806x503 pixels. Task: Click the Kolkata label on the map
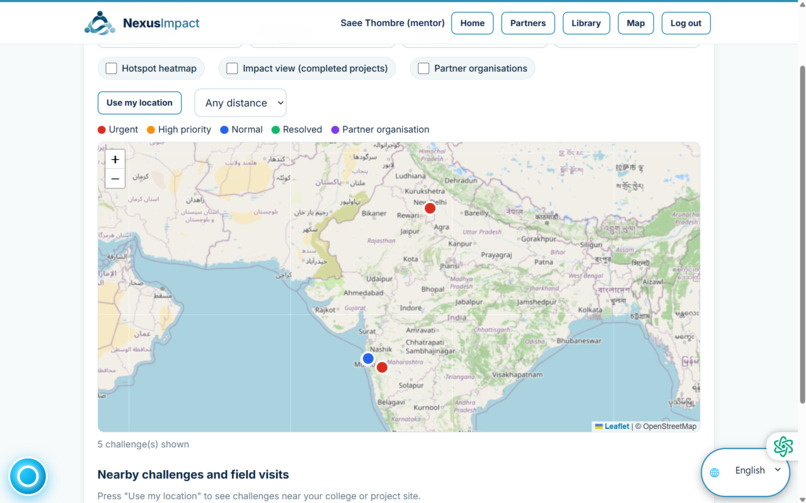click(590, 310)
